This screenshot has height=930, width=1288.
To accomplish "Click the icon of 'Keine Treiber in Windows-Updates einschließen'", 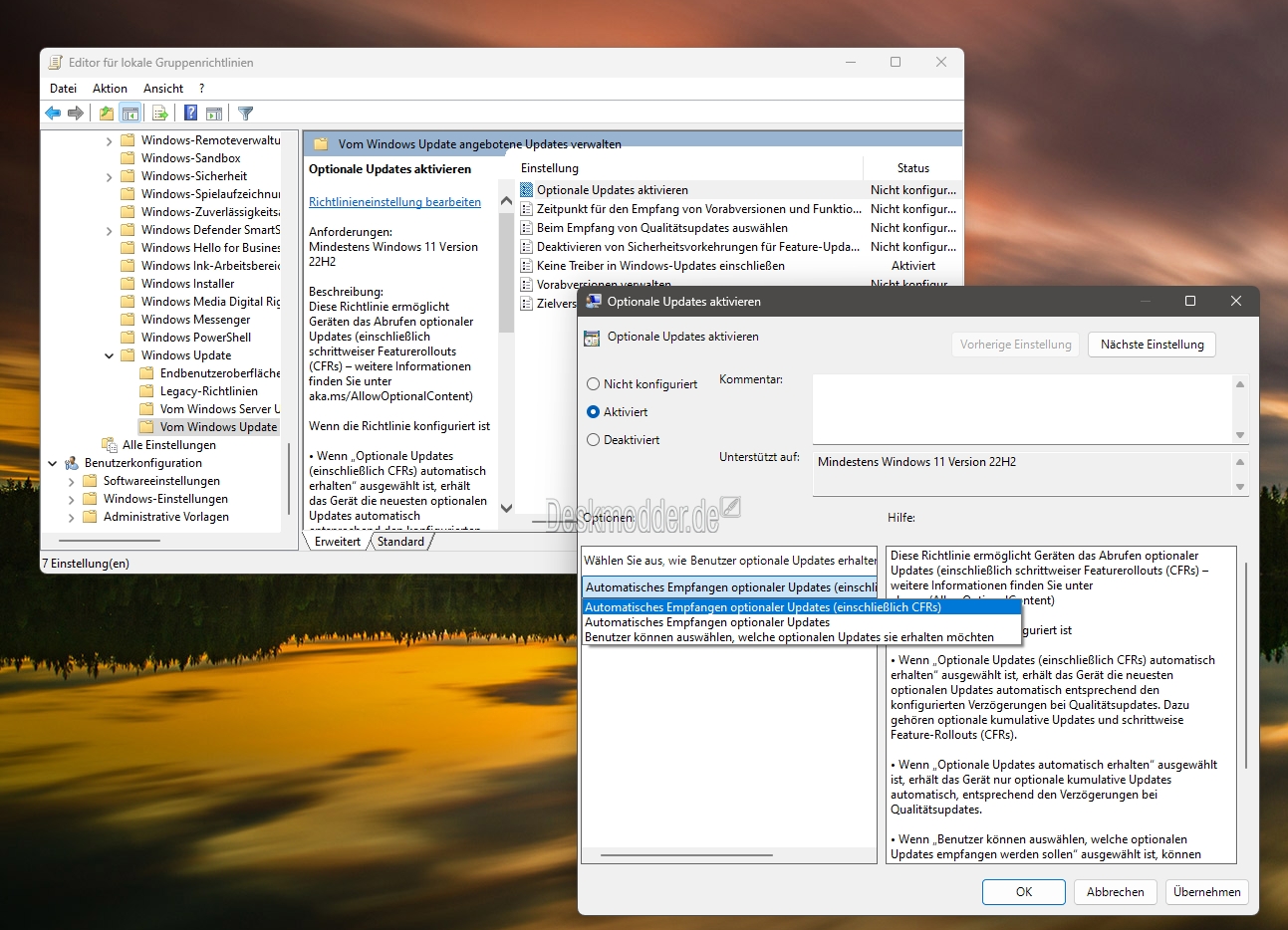I will [527, 266].
